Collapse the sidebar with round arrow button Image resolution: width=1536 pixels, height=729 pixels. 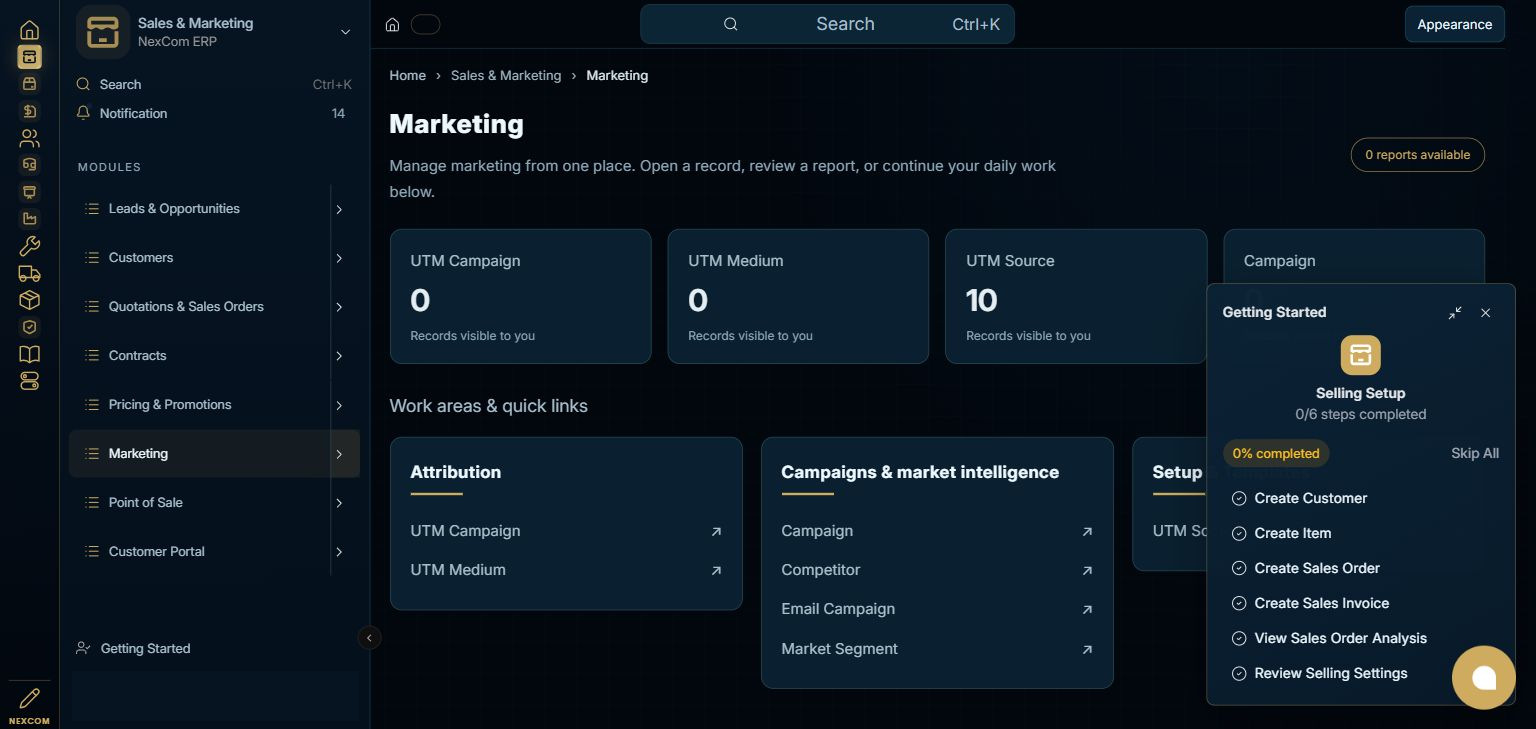[x=370, y=637]
